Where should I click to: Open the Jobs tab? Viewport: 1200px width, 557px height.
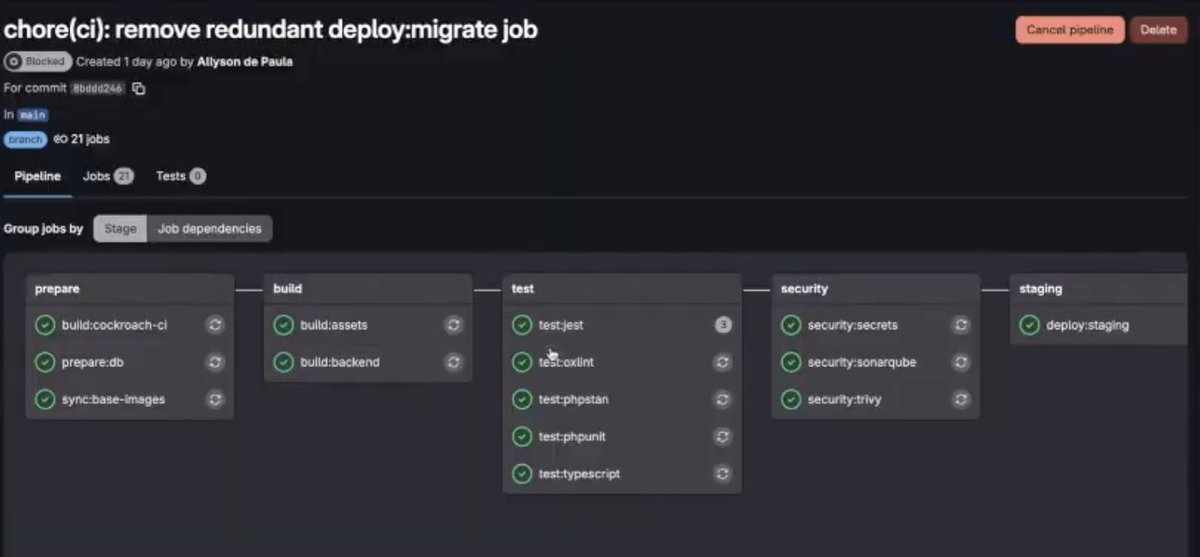point(108,177)
